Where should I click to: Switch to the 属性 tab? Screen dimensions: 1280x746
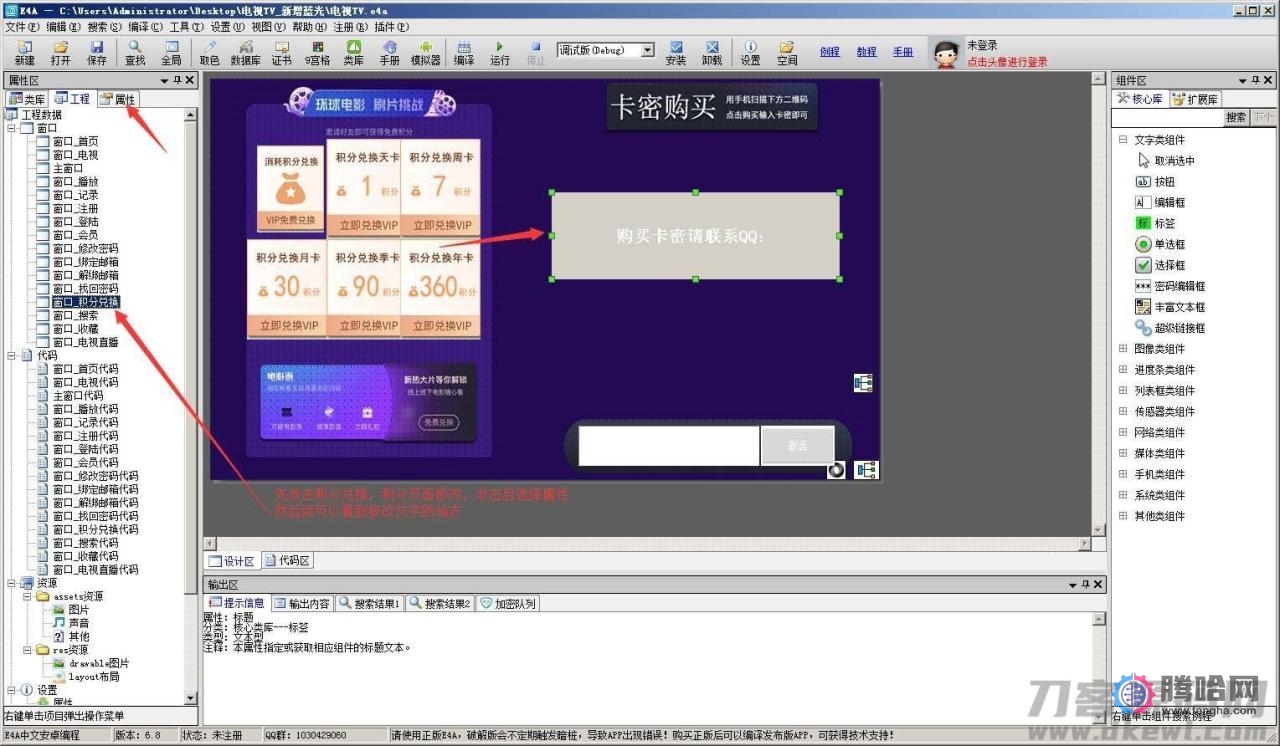[x=117, y=99]
